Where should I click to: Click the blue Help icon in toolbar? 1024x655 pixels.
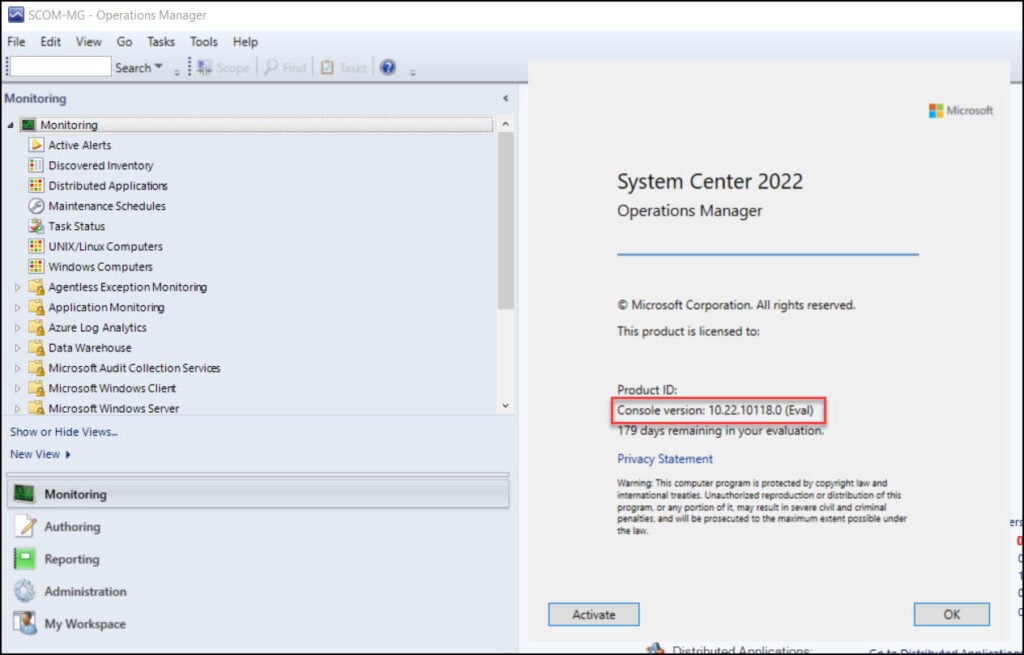(x=388, y=67)
